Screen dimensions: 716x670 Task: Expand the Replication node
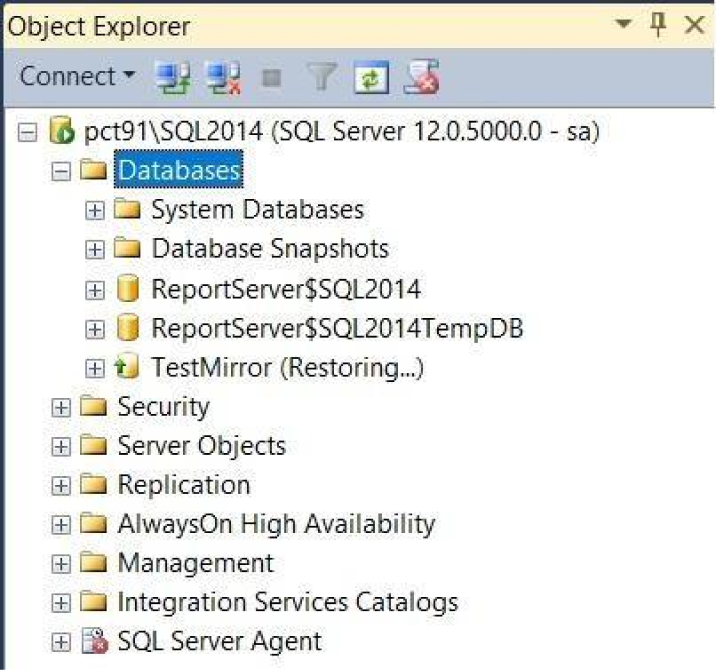[61, 486]
